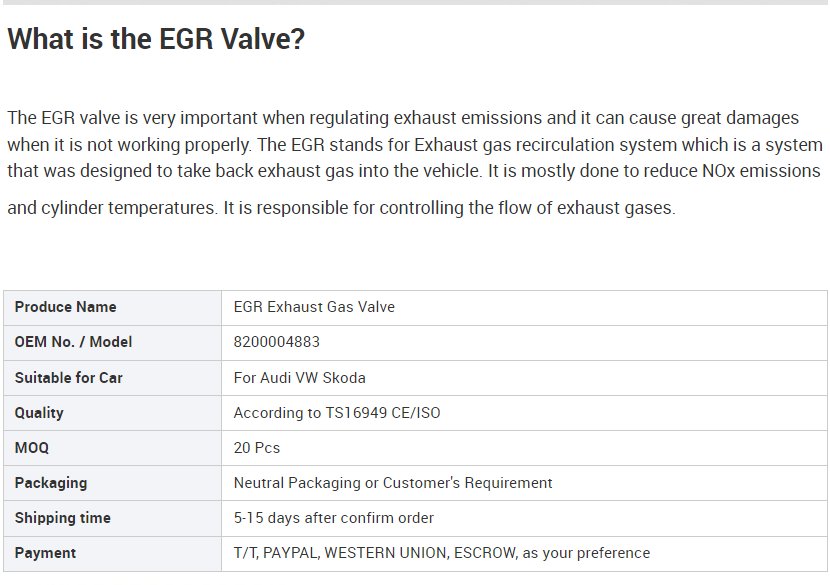The image size is (830, 585).
Task: Select the 'Produce Name' table label
Action: [66, 307]
